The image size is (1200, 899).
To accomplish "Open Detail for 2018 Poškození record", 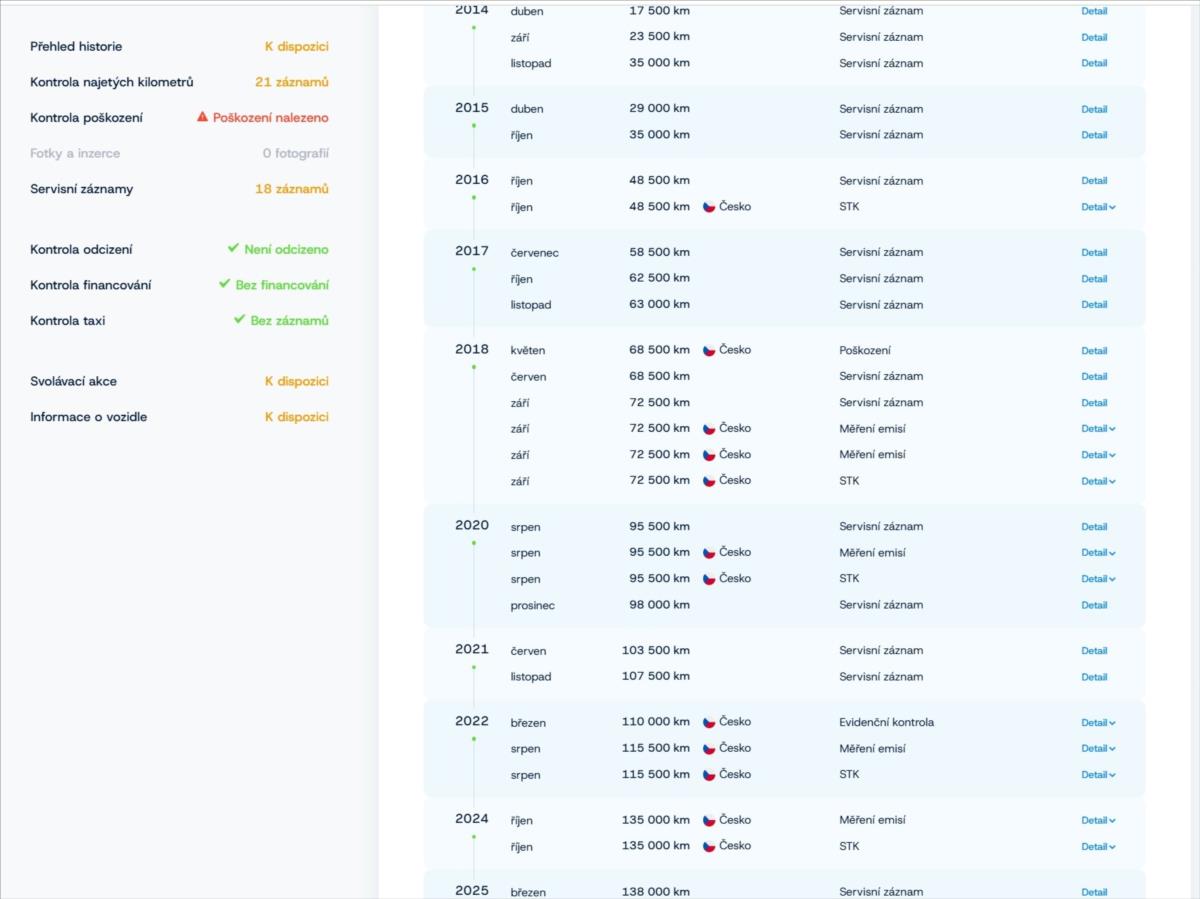I will point(1094,351).
